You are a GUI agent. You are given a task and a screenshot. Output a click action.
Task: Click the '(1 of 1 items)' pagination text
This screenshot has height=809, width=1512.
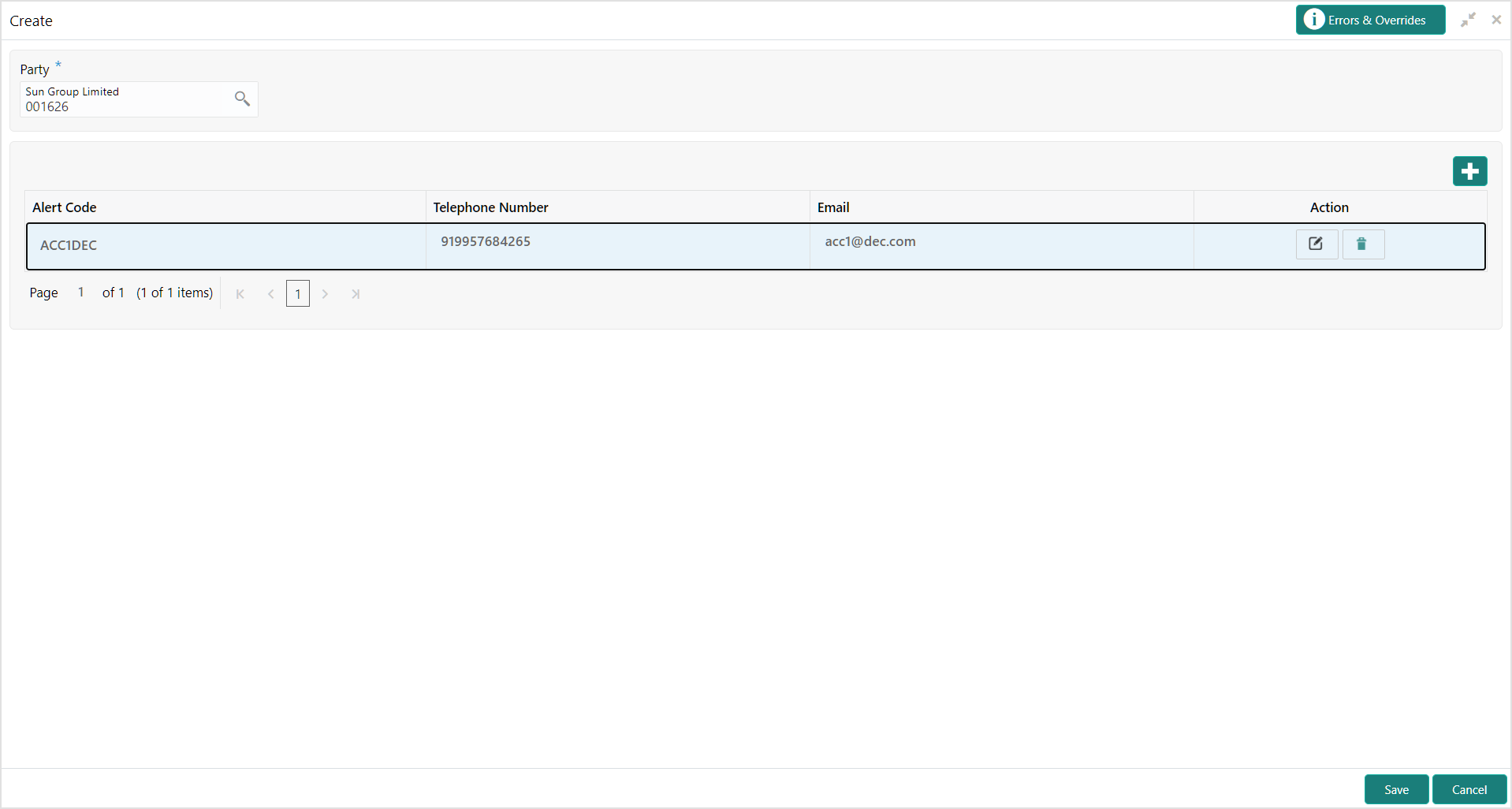pyautogui.click(x=175, y=293)
